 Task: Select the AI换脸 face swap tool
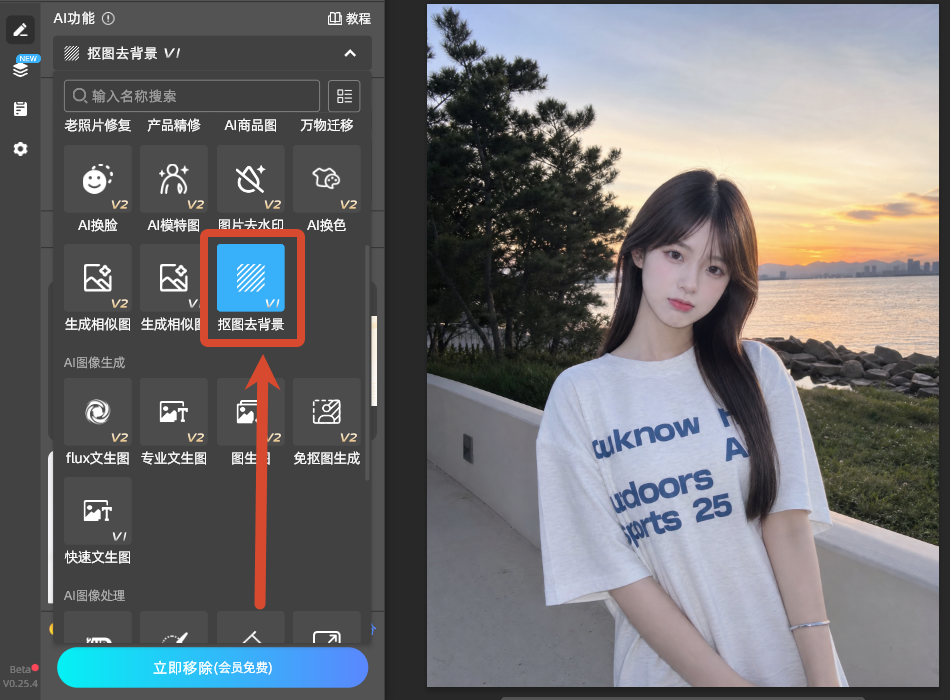[98, 179]
